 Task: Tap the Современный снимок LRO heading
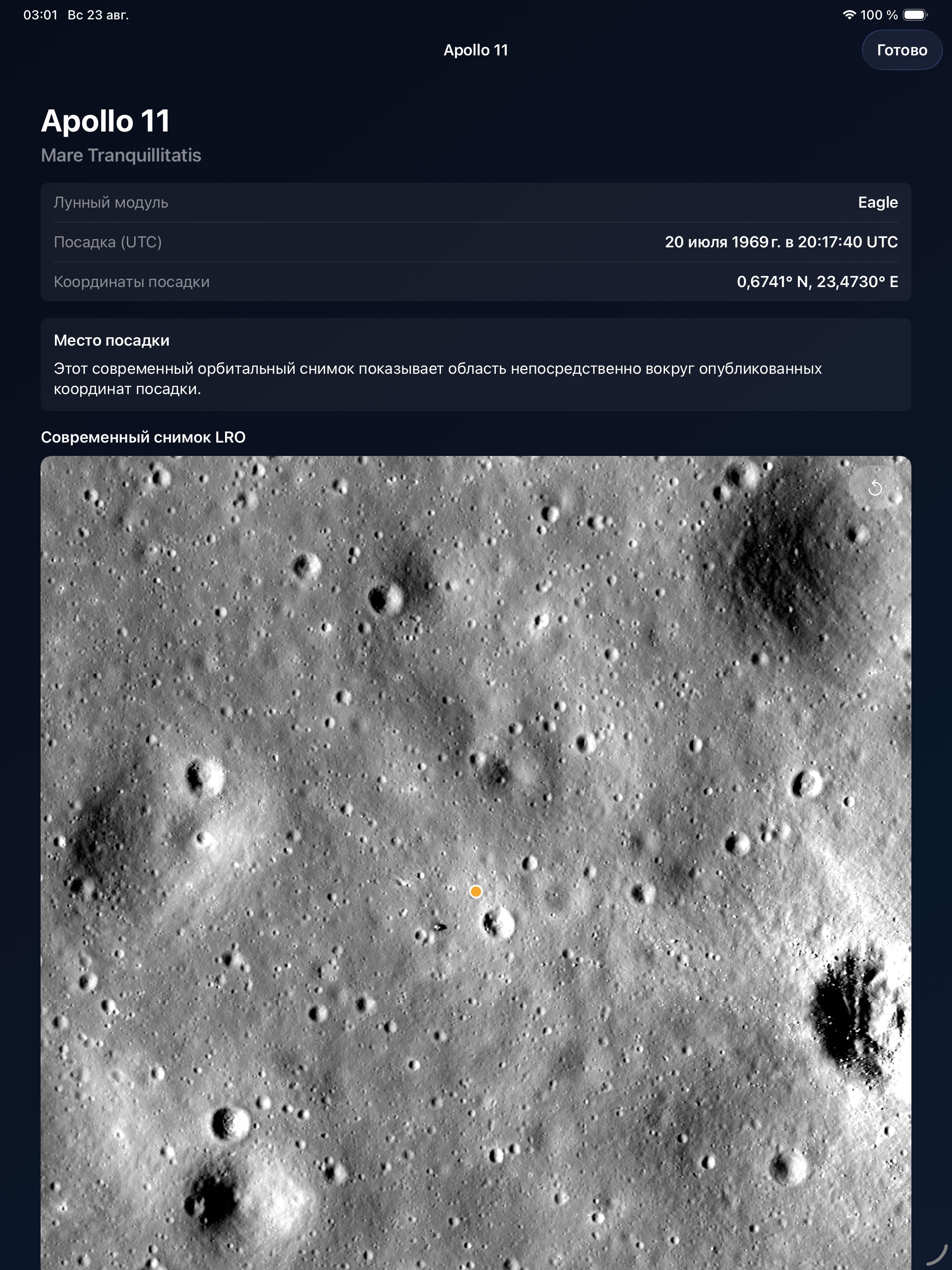pos(143,437)
